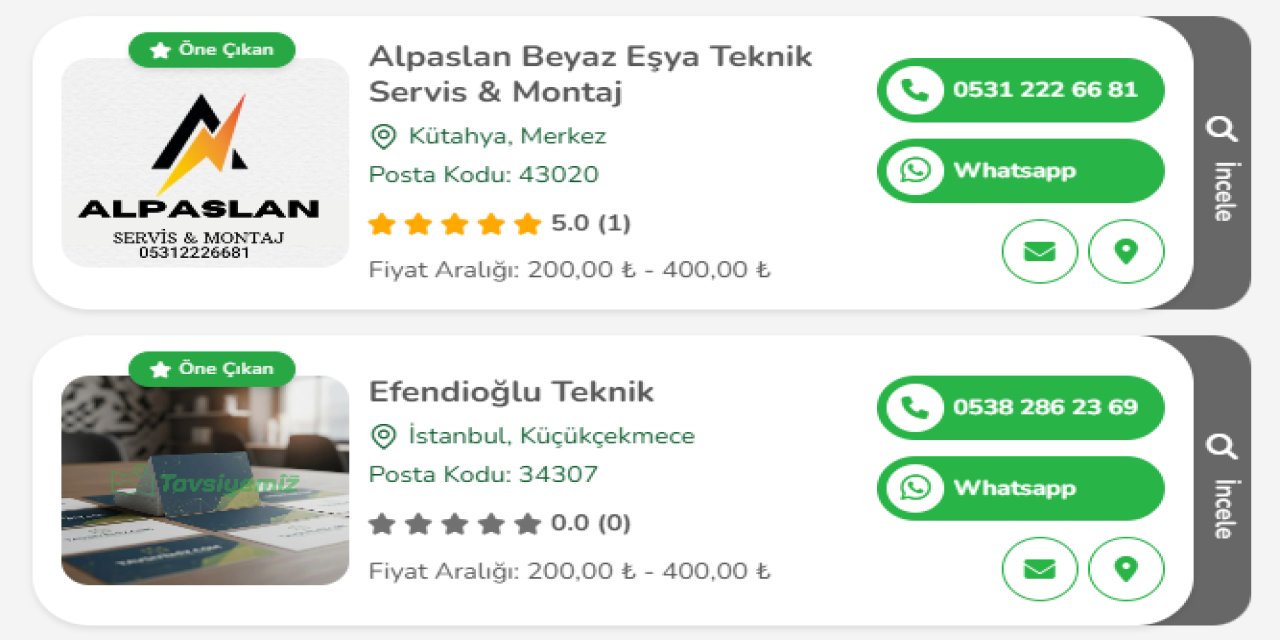Click the phone icon for Alpaslan Beyaz Eşya
Screen dimensions: 1280x640
click(x=913, y=90)
